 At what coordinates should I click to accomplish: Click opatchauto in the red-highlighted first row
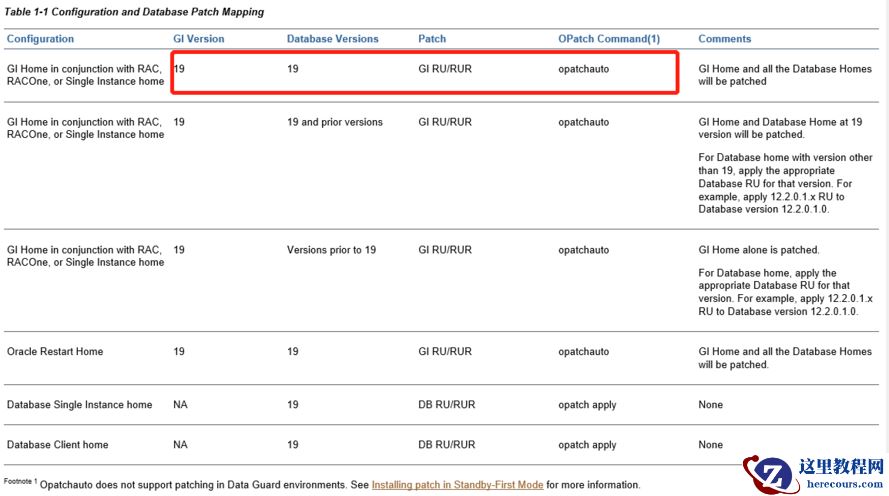coord(583,69)
